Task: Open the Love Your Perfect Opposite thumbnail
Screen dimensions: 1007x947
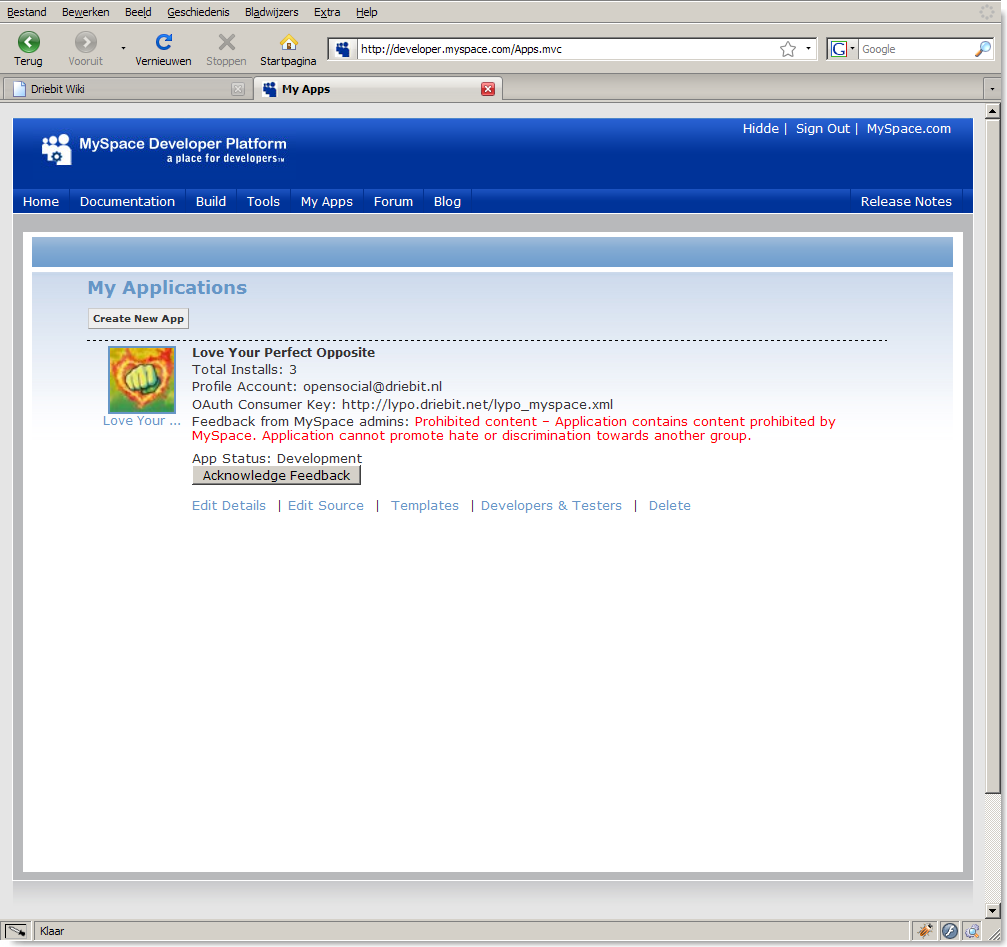Action: coord(141,380)
